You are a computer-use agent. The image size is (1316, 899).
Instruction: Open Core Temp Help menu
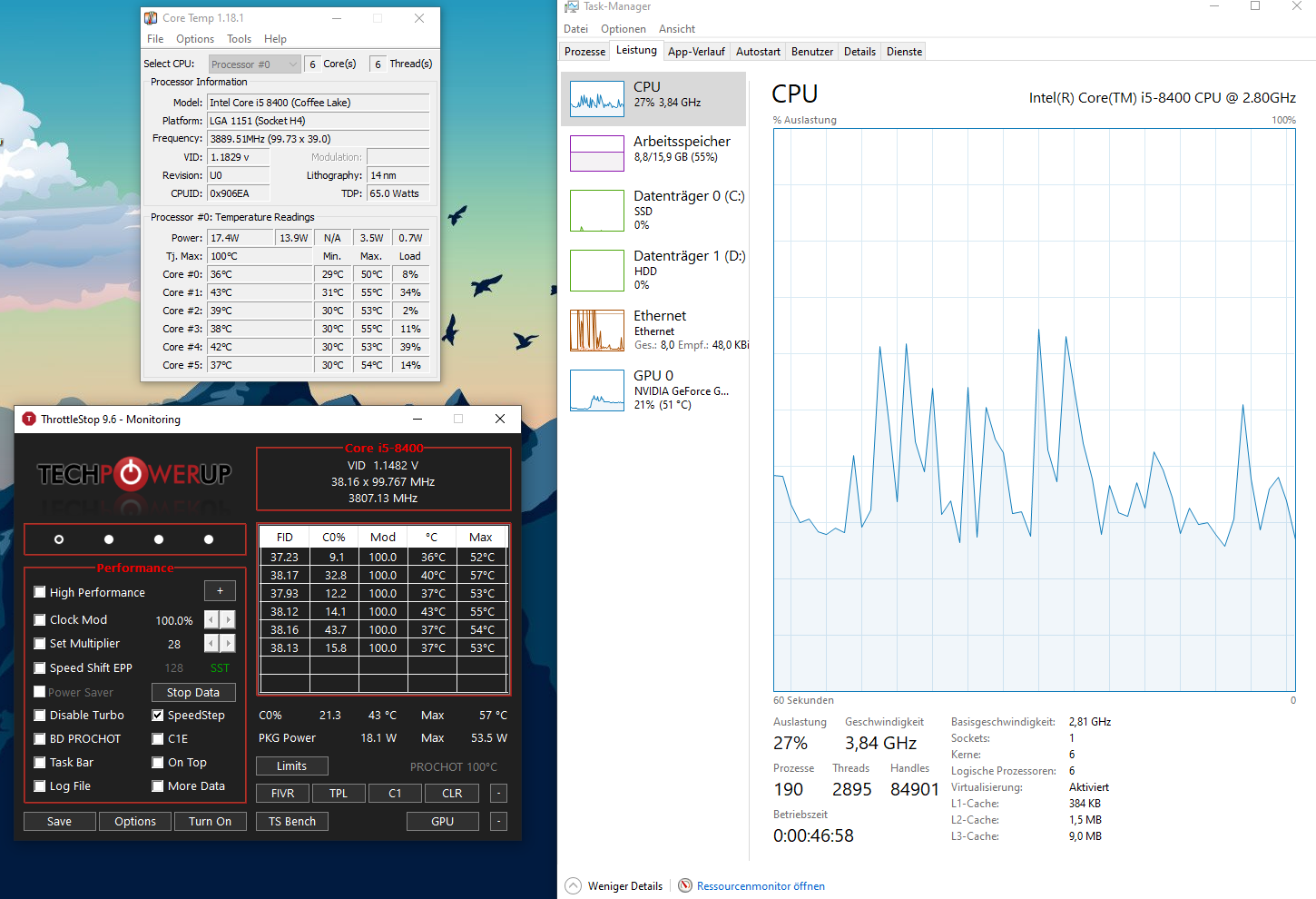(x=275, y=39)
